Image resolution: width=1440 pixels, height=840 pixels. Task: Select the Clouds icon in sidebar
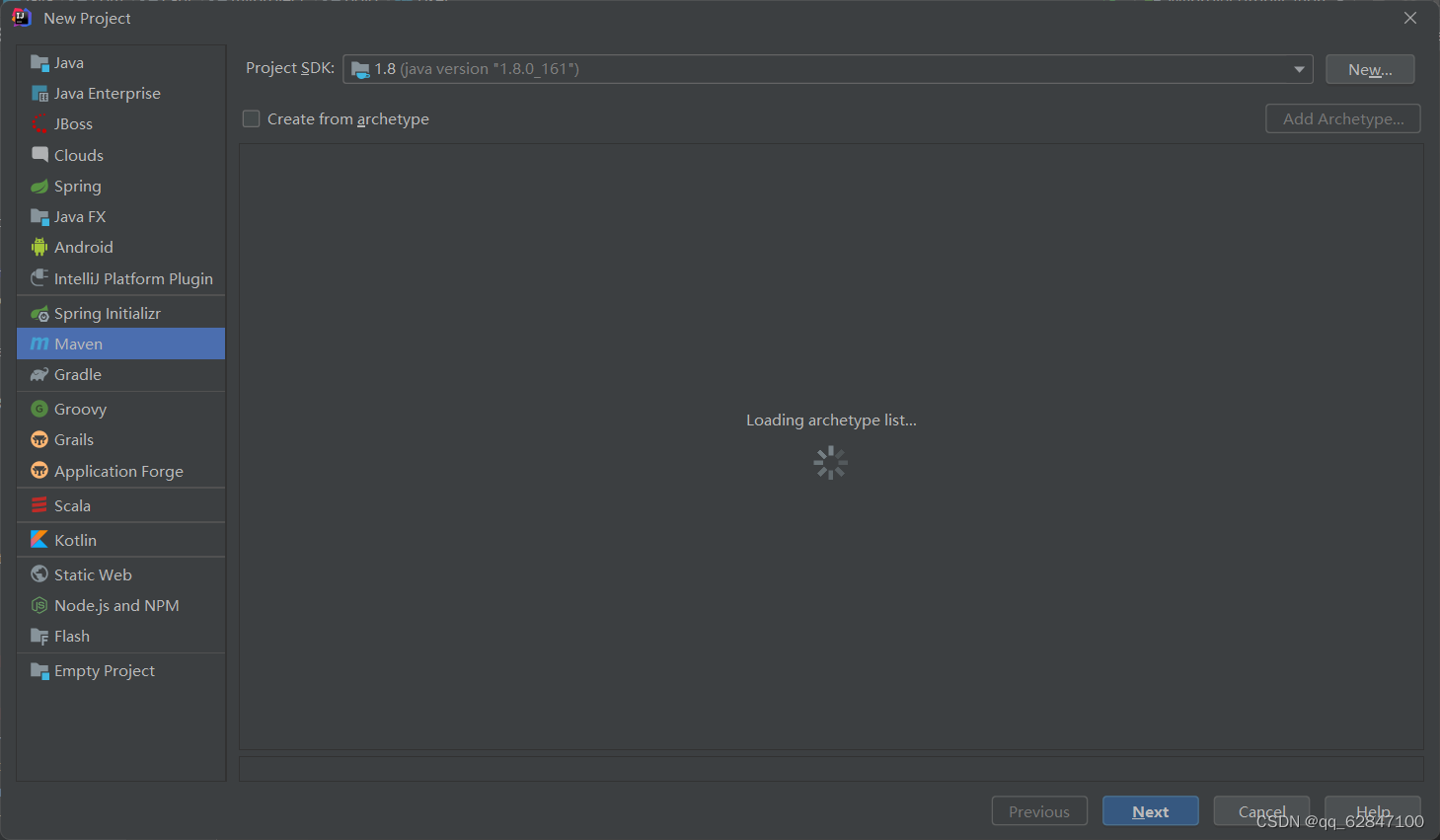(x=39, y=155)
